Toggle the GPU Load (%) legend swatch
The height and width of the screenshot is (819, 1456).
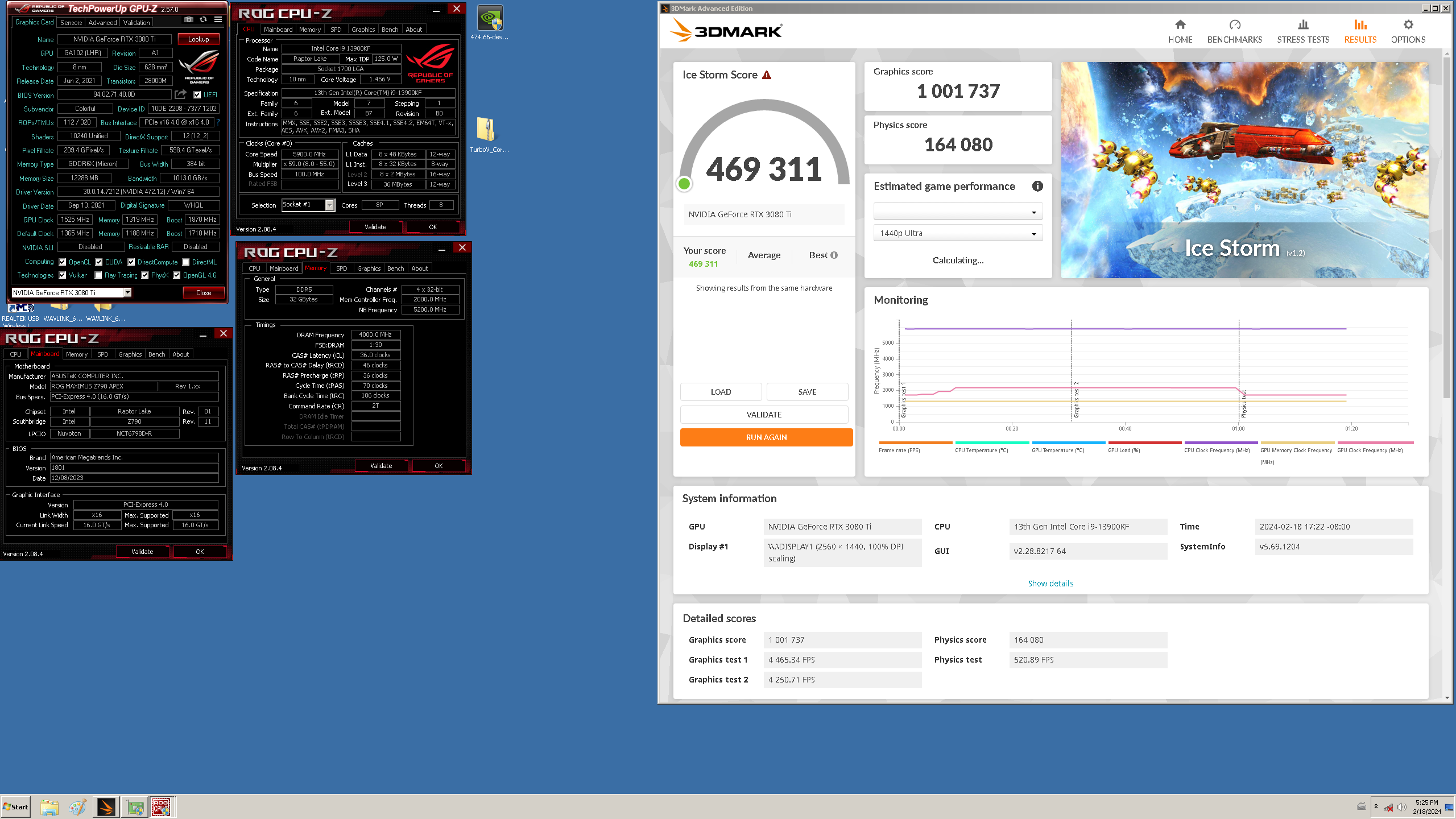(1144, 442)
